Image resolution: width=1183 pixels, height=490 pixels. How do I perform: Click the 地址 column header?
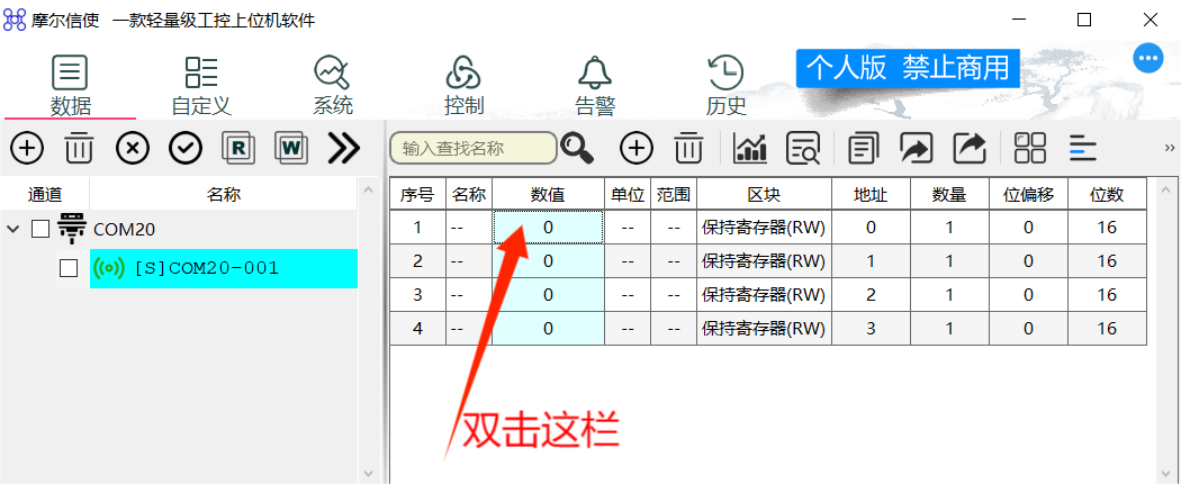[x=871, y=195]
